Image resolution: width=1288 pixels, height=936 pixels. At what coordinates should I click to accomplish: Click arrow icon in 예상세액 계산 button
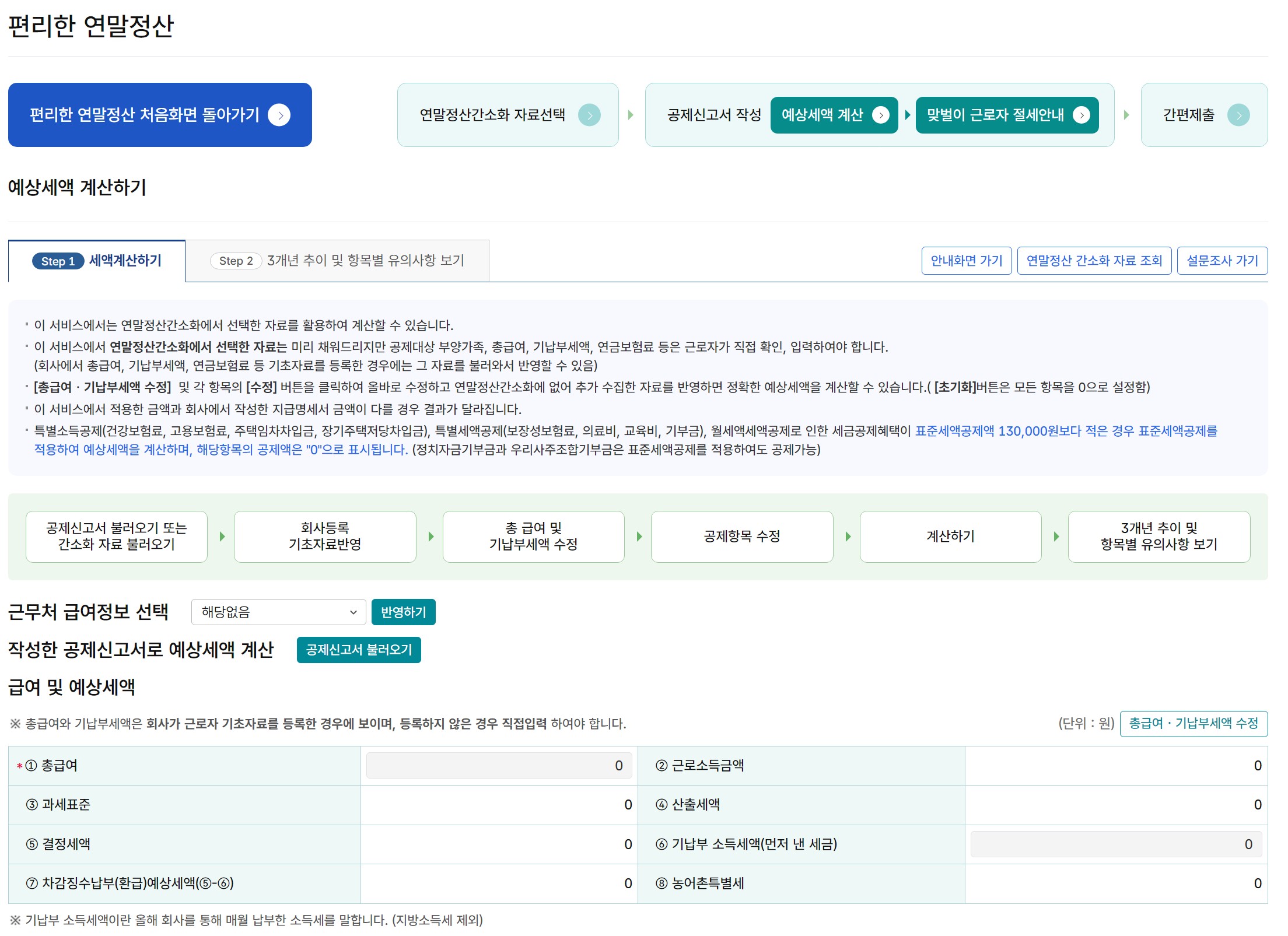click(880, 115)
